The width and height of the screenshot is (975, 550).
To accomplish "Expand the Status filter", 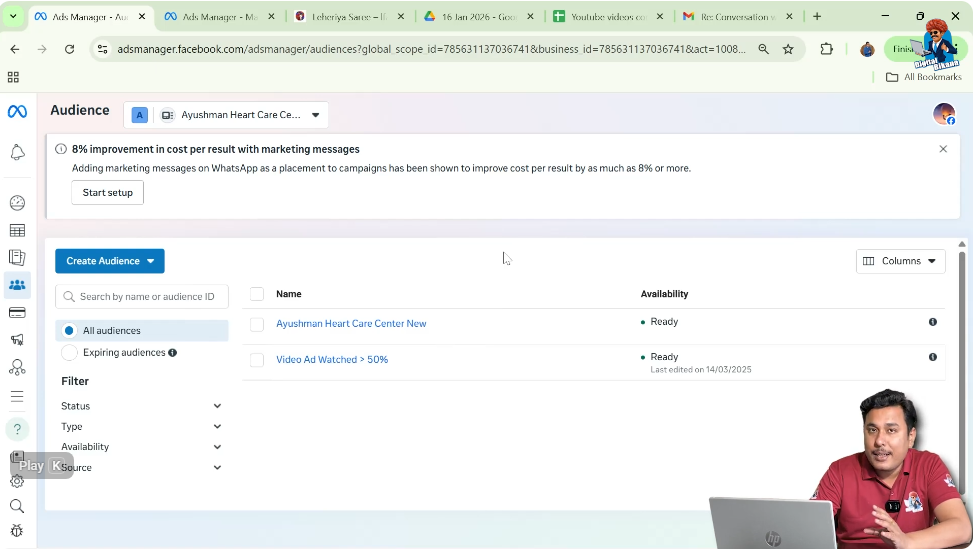I will tap(141, 406).
